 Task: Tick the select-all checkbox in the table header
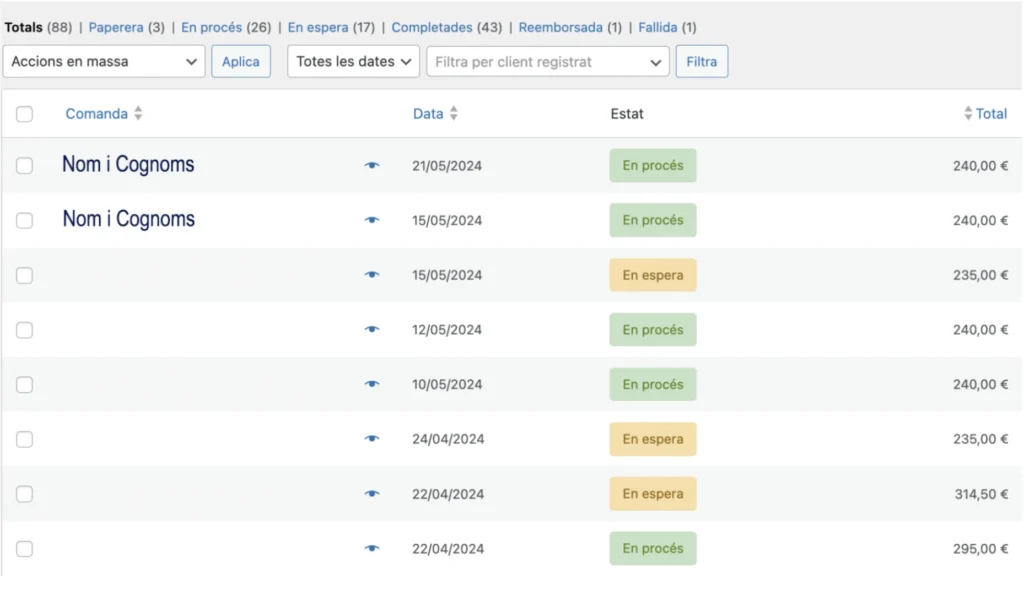[x=25, y=114]
